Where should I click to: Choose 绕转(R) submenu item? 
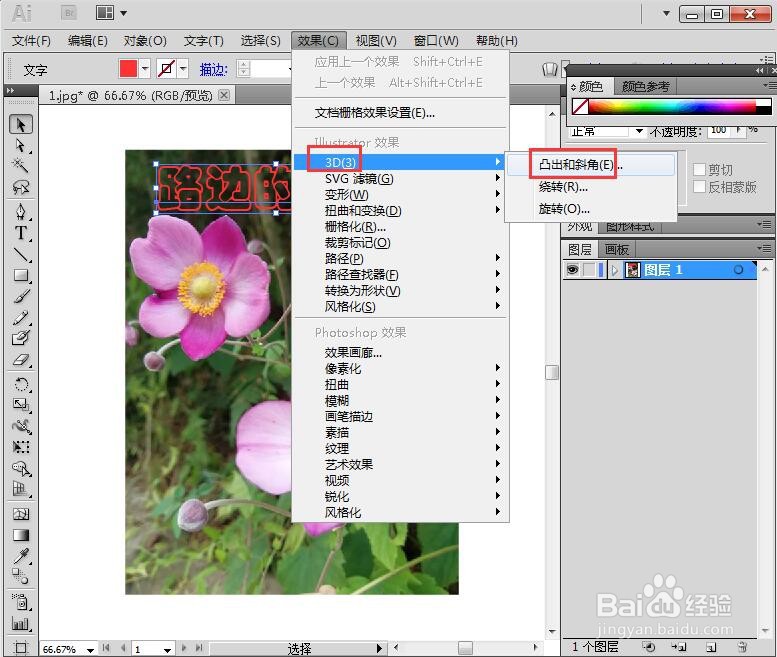tap(591, 187)
